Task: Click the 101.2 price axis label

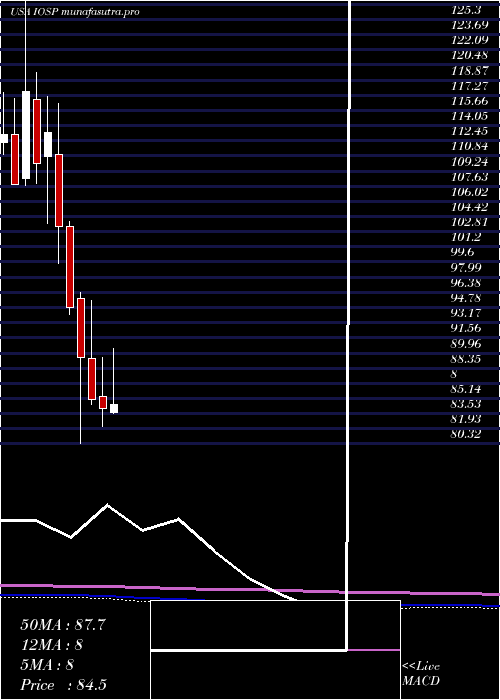Action: pyautogui.click(x=465, y=238)
